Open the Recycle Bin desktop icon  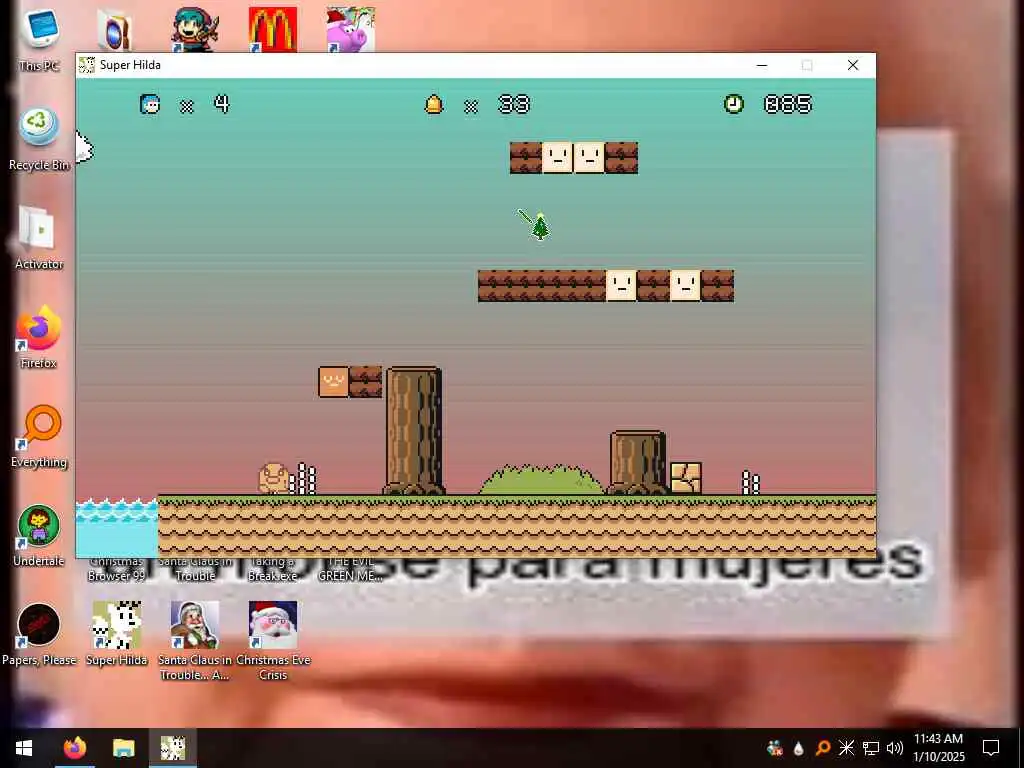(39, 138)
